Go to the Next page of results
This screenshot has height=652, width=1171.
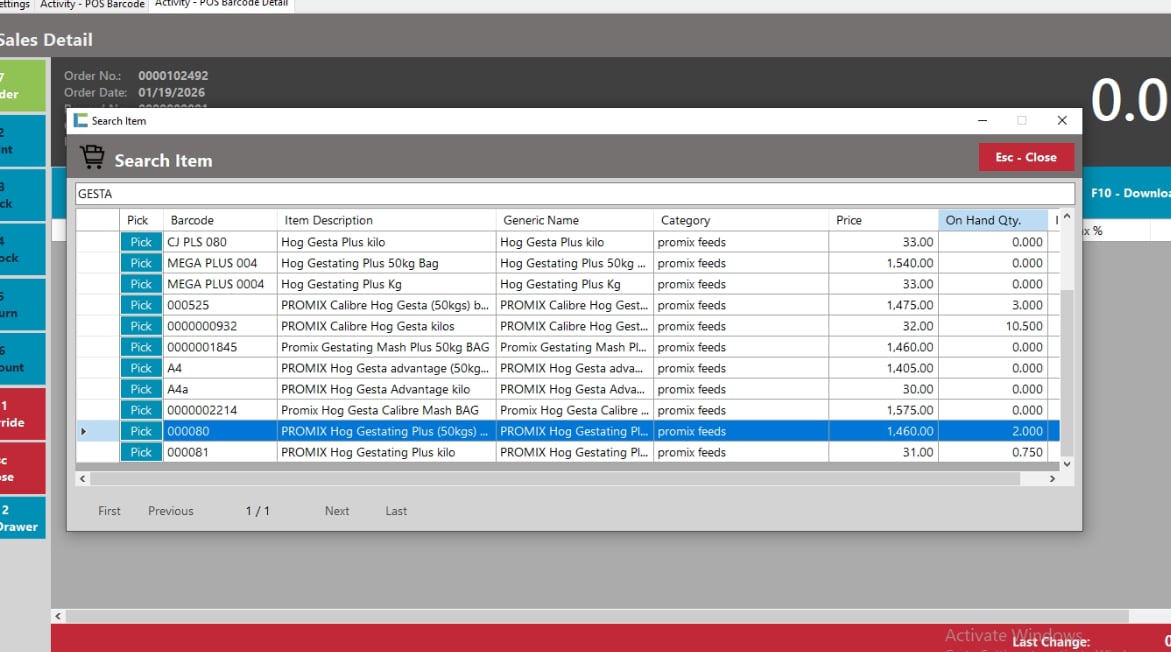(337, 511)
